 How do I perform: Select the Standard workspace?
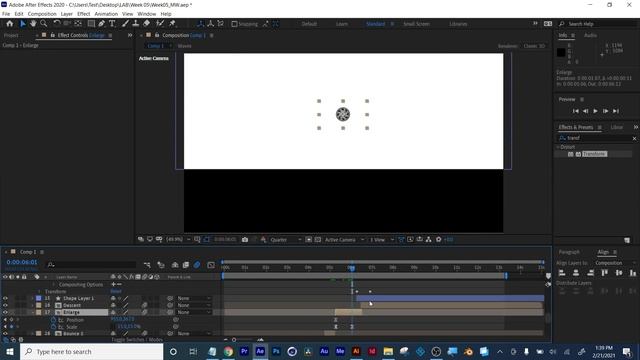click(376, 24)
